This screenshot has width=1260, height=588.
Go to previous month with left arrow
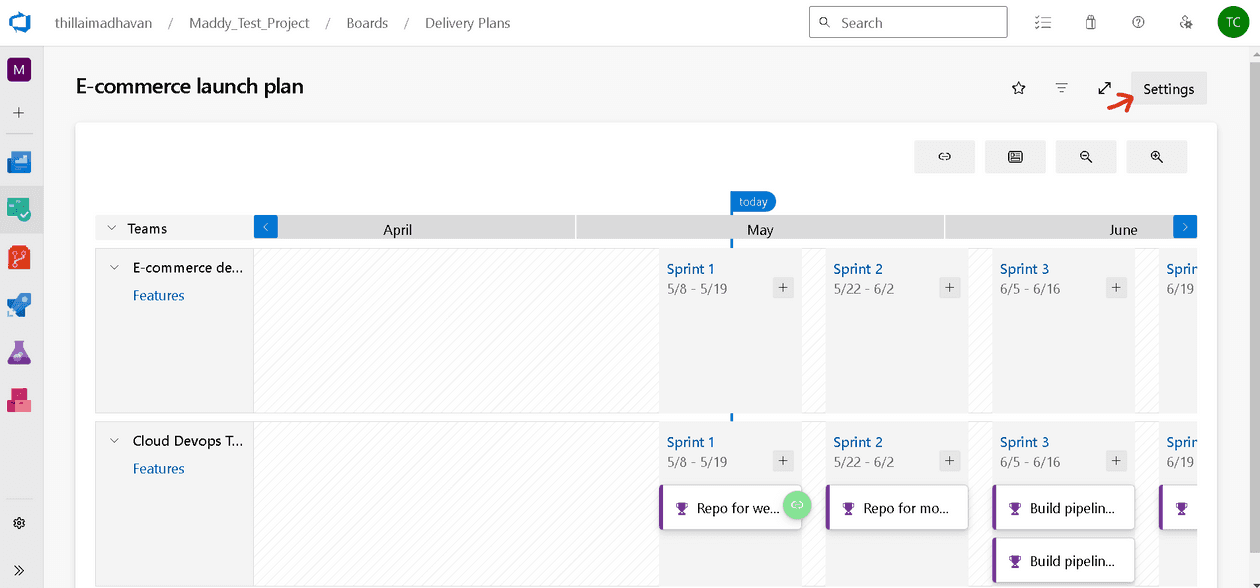coord(266,227)
